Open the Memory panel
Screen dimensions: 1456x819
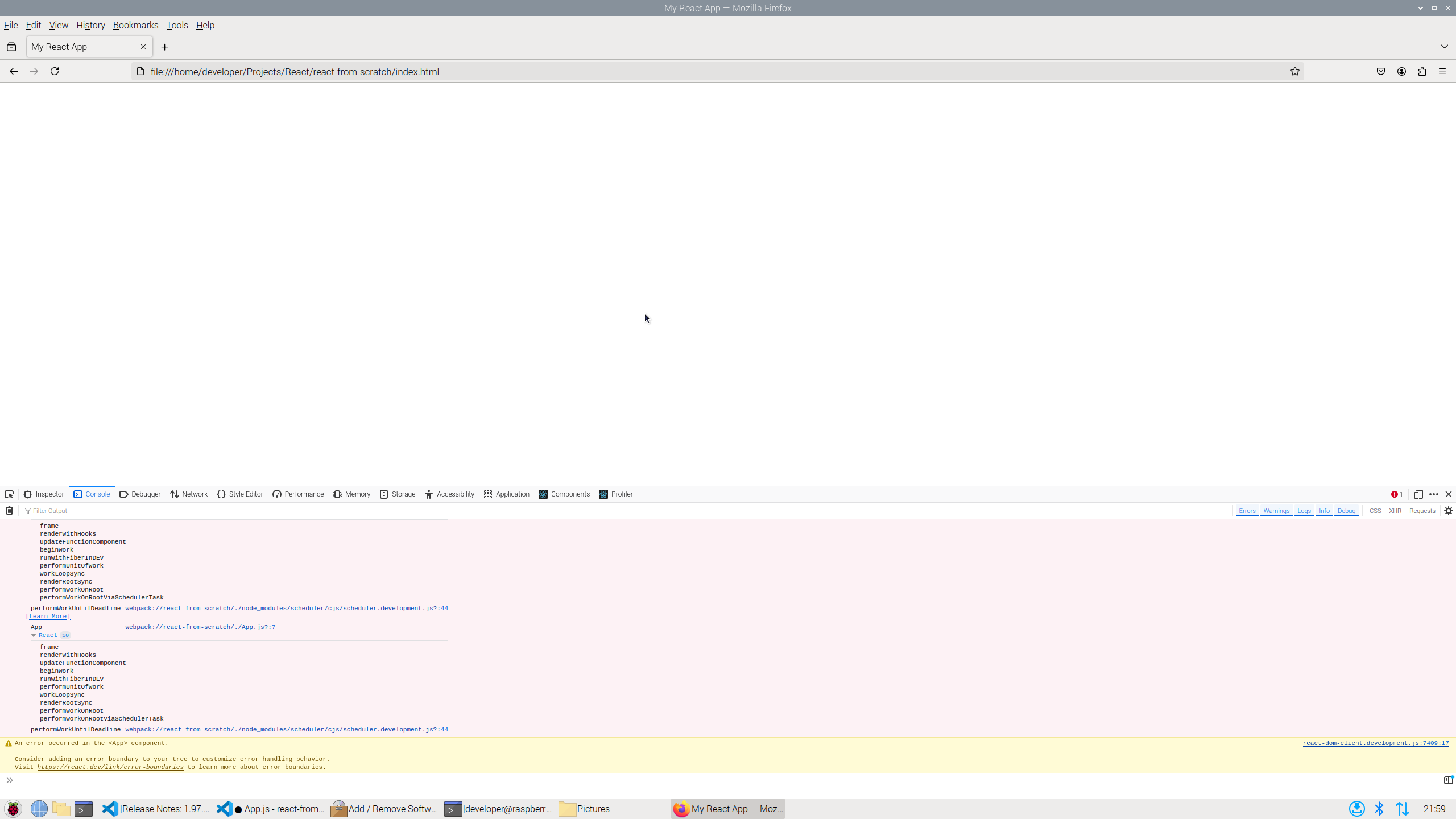click(x=351, y=494)
